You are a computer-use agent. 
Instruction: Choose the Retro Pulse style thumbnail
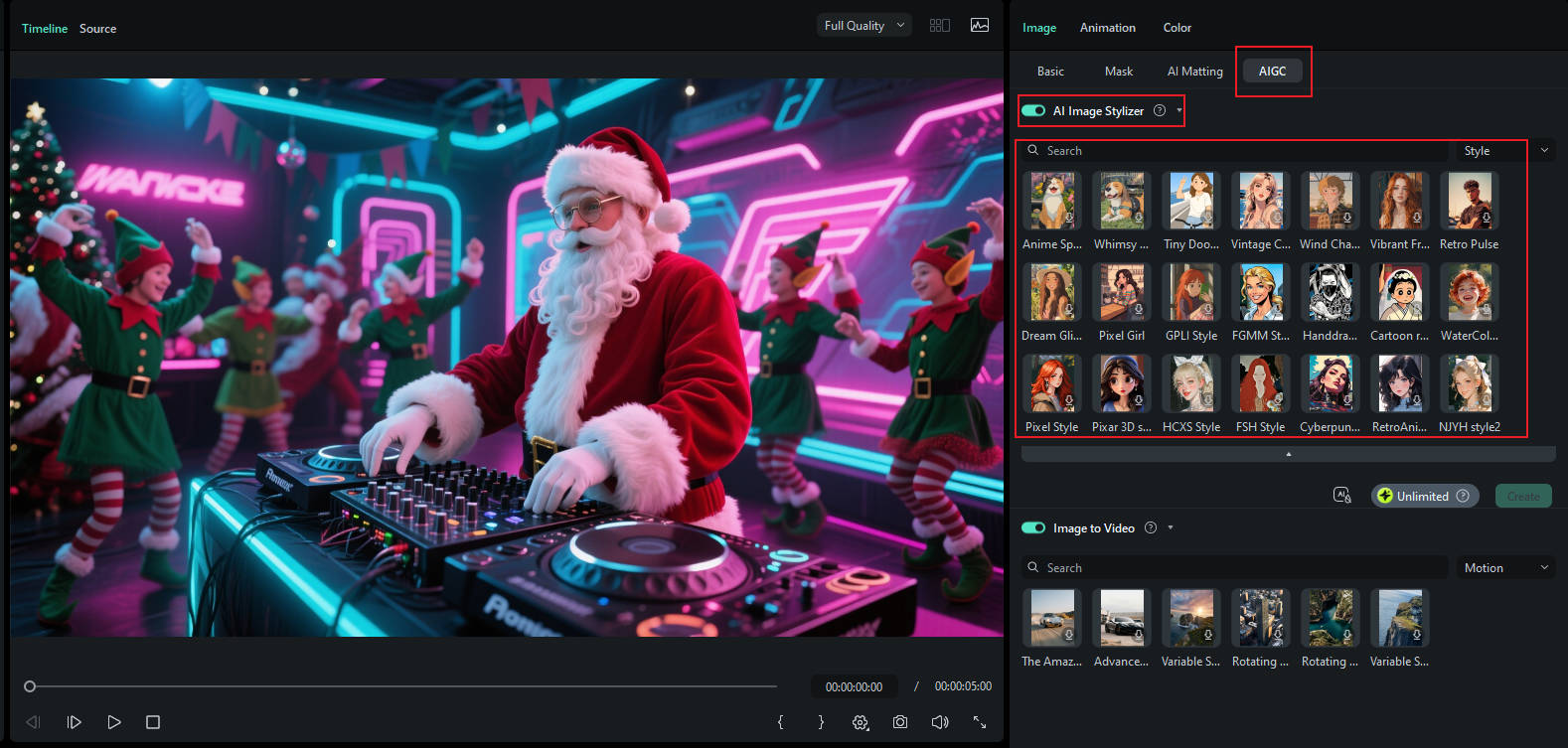[1470, 201]
